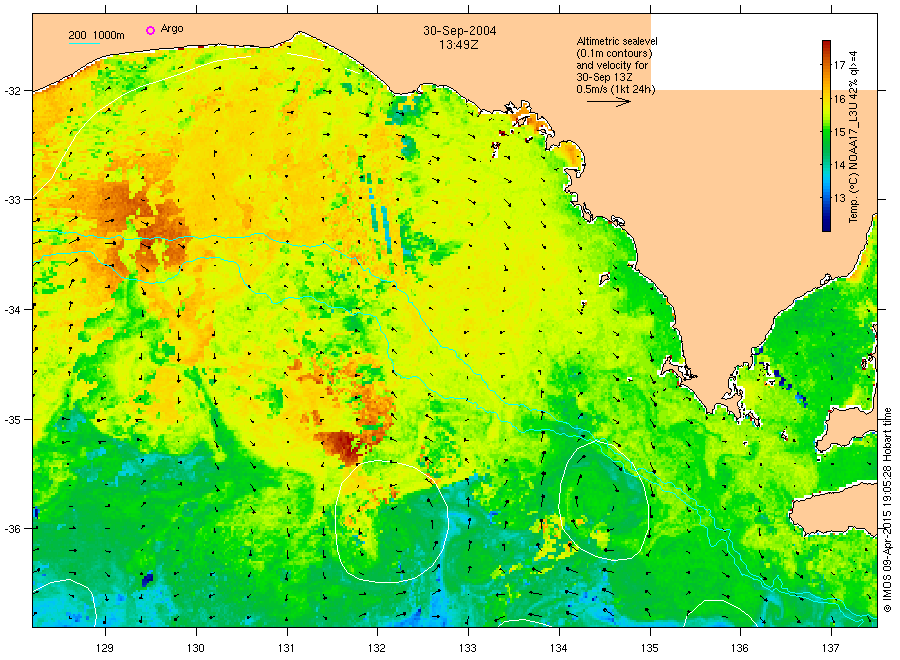This screenshot has height=660, width=900.
Task: Click the '133' longitude axis label
Action: pyautogui.click(x=468, y=648)
